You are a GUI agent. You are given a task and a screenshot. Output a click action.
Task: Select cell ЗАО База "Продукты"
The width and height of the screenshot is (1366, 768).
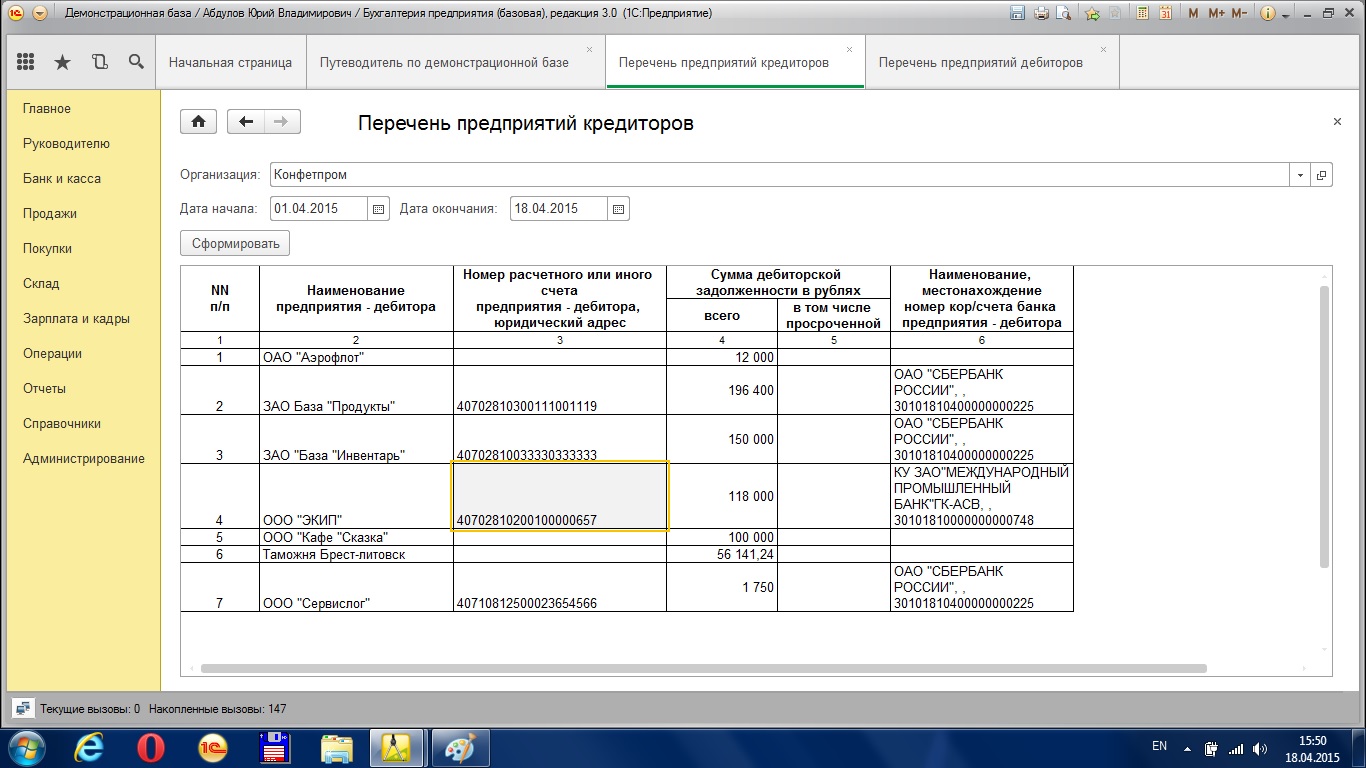[x=356, y=390]
